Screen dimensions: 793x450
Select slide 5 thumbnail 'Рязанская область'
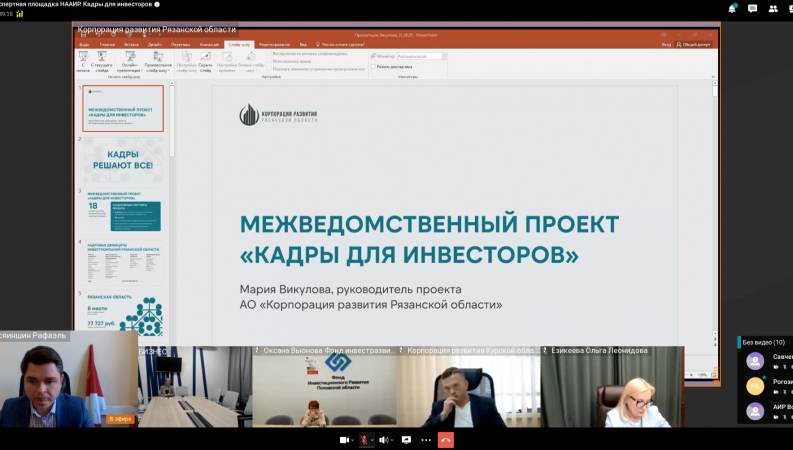coord(123,313)
